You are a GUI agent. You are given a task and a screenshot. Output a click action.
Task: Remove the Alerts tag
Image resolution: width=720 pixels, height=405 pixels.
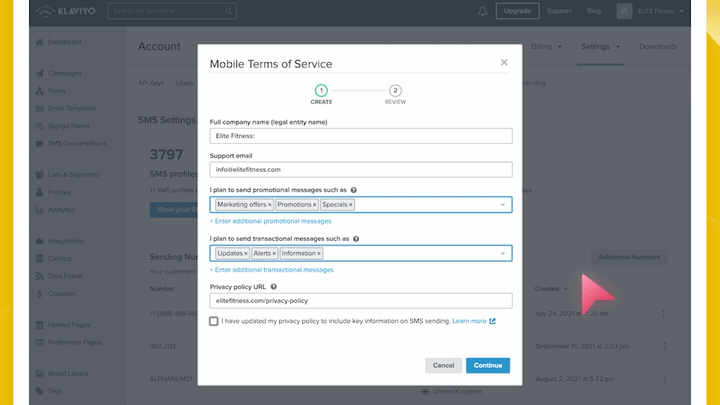point(274,253)
